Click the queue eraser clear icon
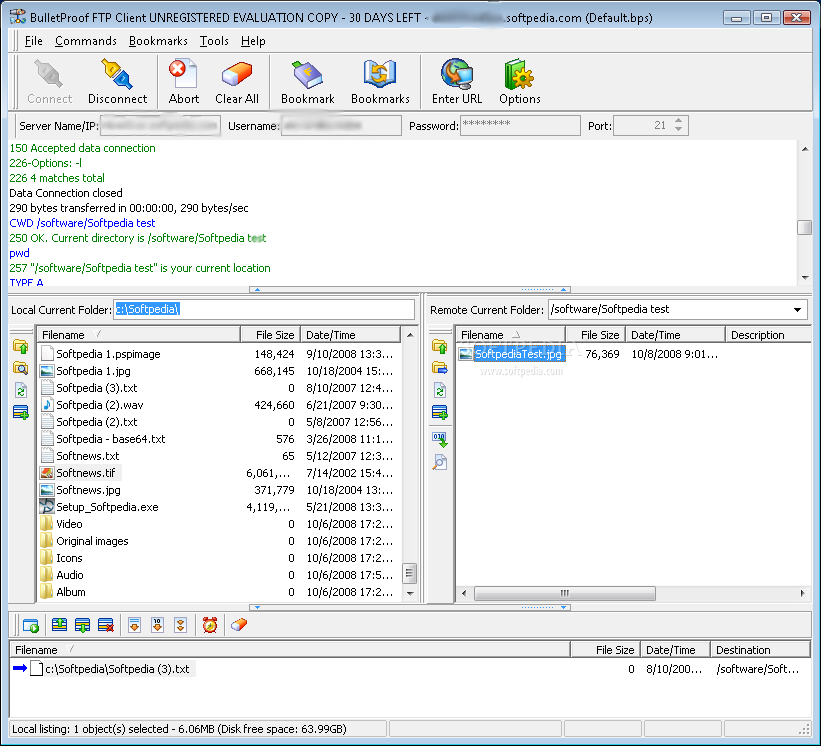The height and width of the screenshot is (746, 821). [239, 625]
